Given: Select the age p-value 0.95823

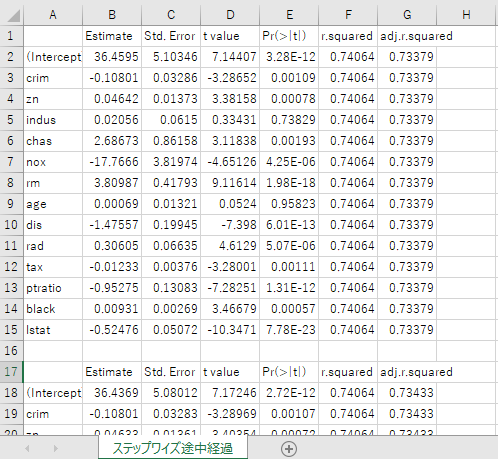Looking at the screenshot, I should coord(289,204).
